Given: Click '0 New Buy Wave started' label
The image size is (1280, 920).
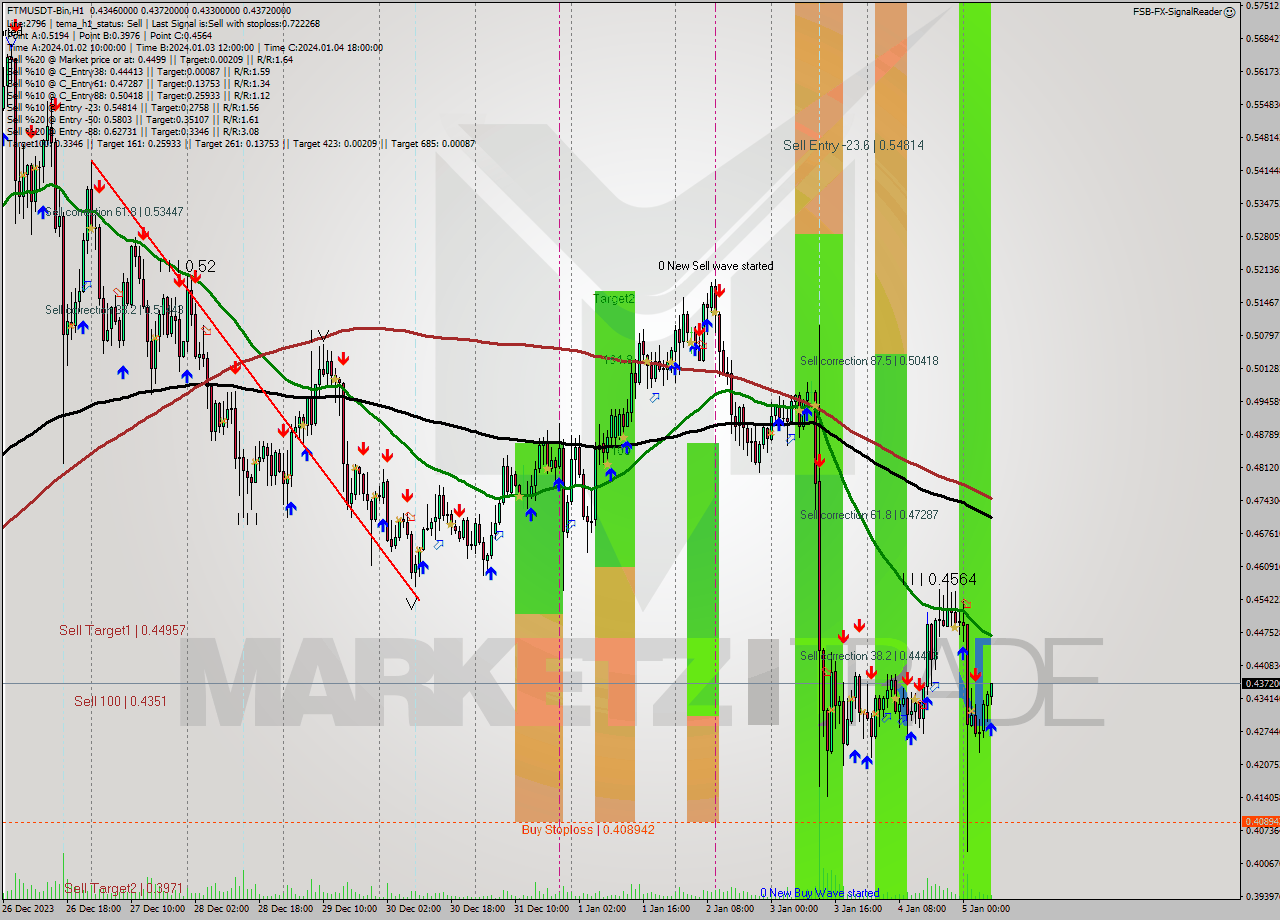Looking at the screenshot, I should point(819,893).
